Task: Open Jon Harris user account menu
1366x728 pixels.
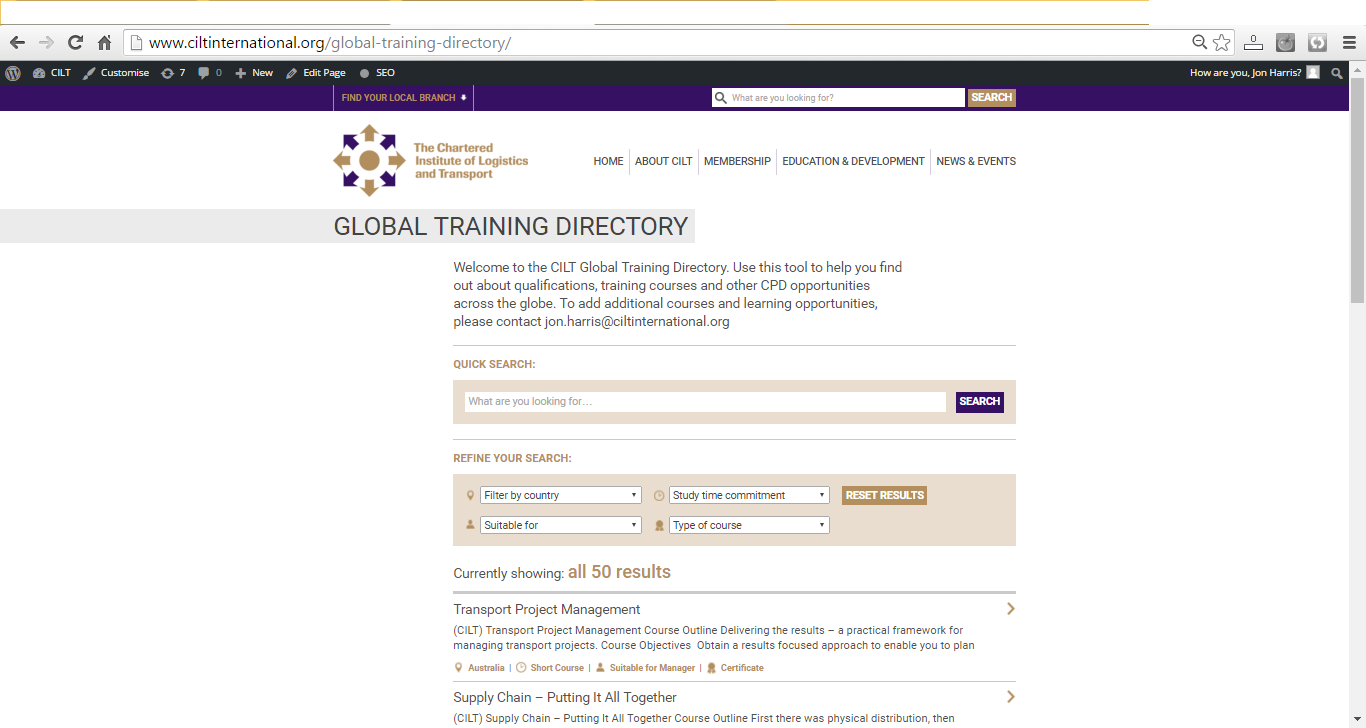Action: 1254,73
